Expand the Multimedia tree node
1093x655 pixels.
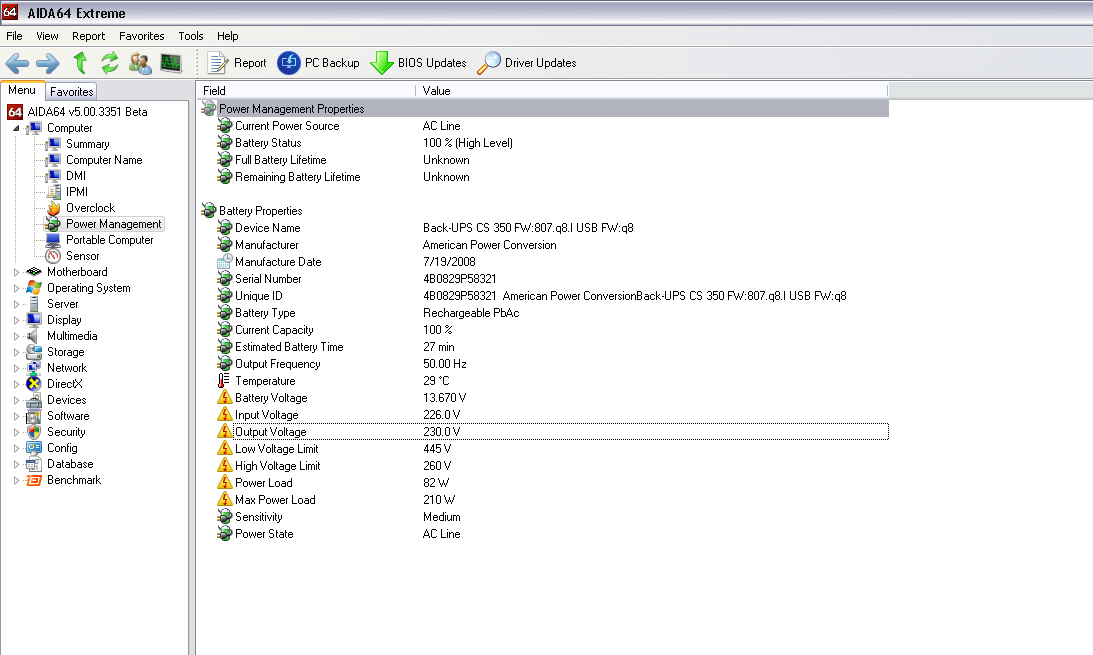coord(17,336)
